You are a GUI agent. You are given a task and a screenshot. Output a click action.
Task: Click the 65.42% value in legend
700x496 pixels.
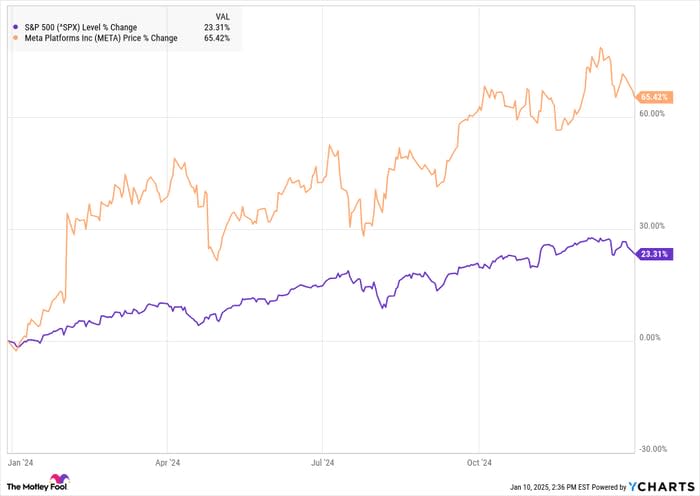pyautogui.click(x=217, y=38)
